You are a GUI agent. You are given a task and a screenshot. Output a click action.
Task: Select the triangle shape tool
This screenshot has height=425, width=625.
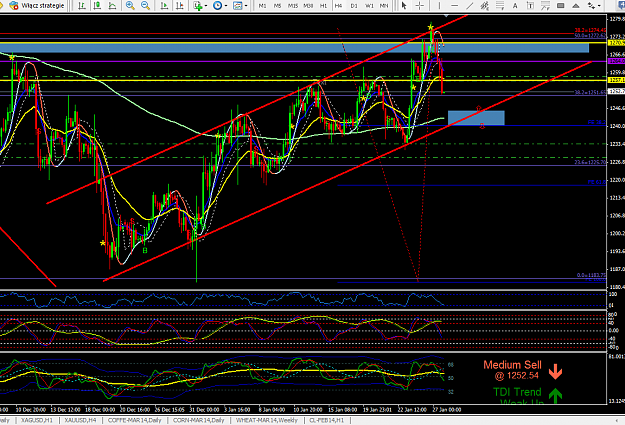[576, 6]
